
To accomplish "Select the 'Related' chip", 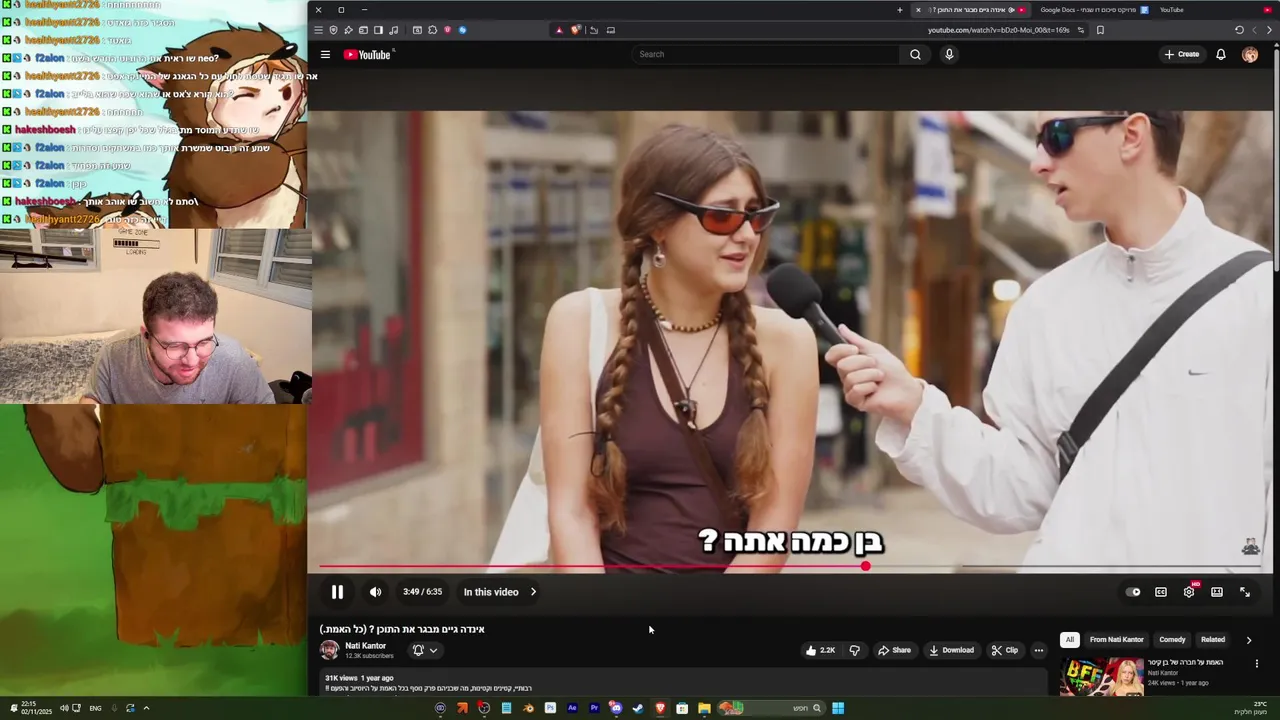I will 1213,640.
